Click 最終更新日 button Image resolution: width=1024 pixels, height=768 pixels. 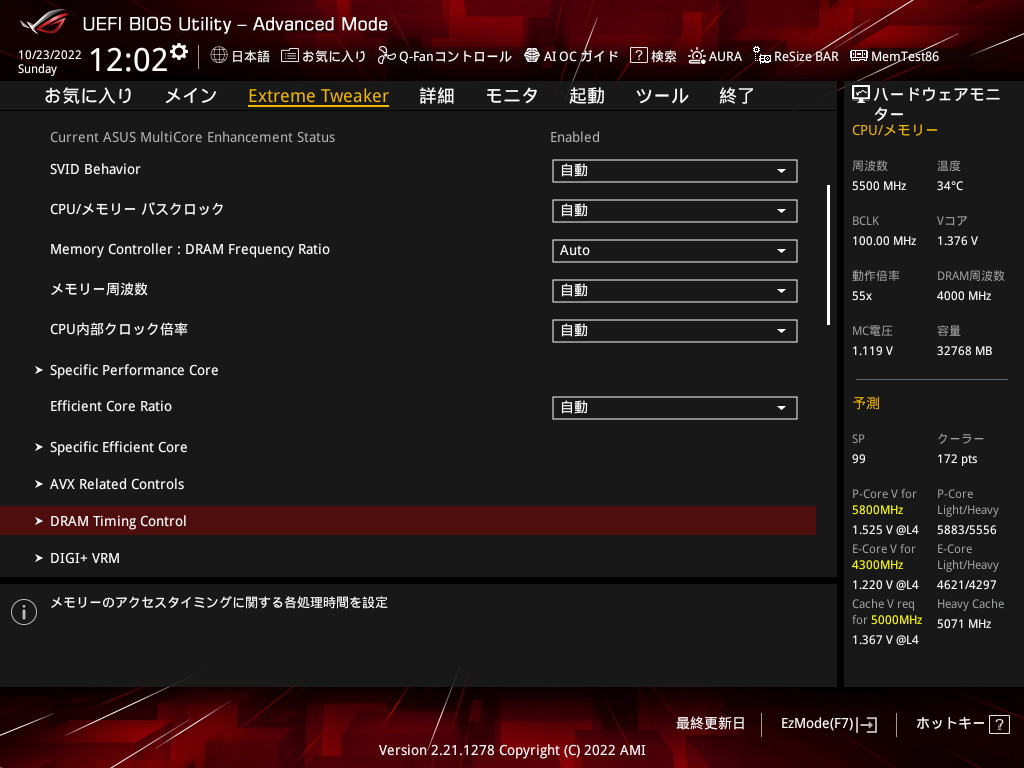click(710, 724)
